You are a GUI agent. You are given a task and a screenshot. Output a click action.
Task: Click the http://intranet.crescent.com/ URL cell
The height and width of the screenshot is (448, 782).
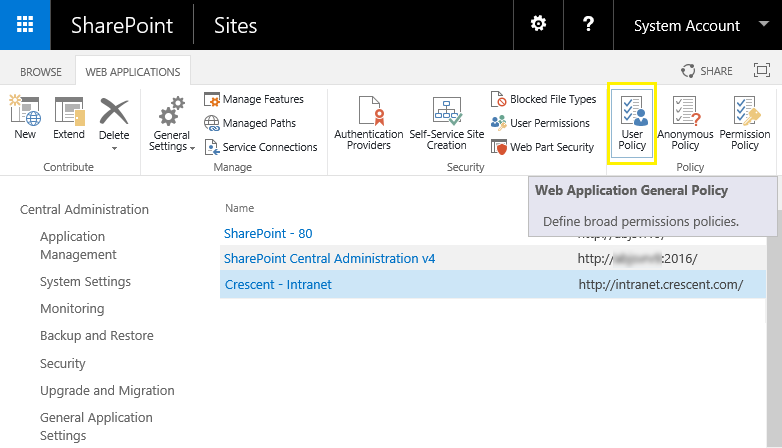(661, 284)
